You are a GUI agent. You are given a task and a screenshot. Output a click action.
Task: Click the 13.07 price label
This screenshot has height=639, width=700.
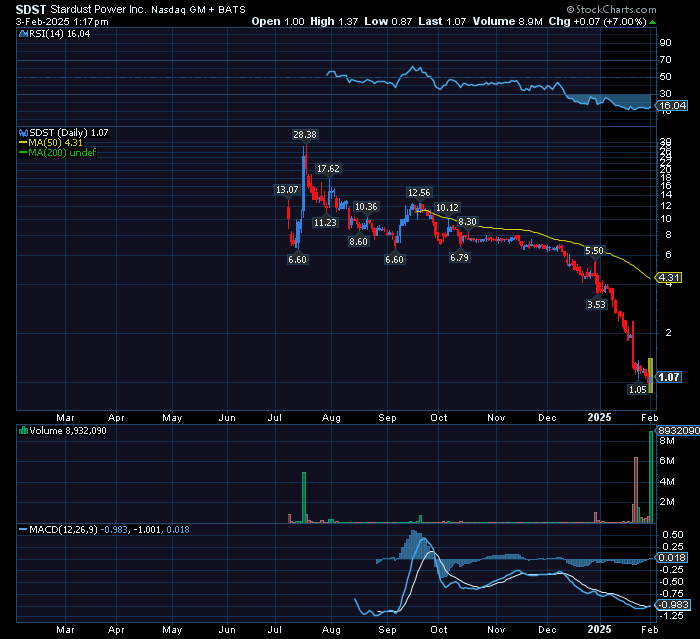click(287, 190)
